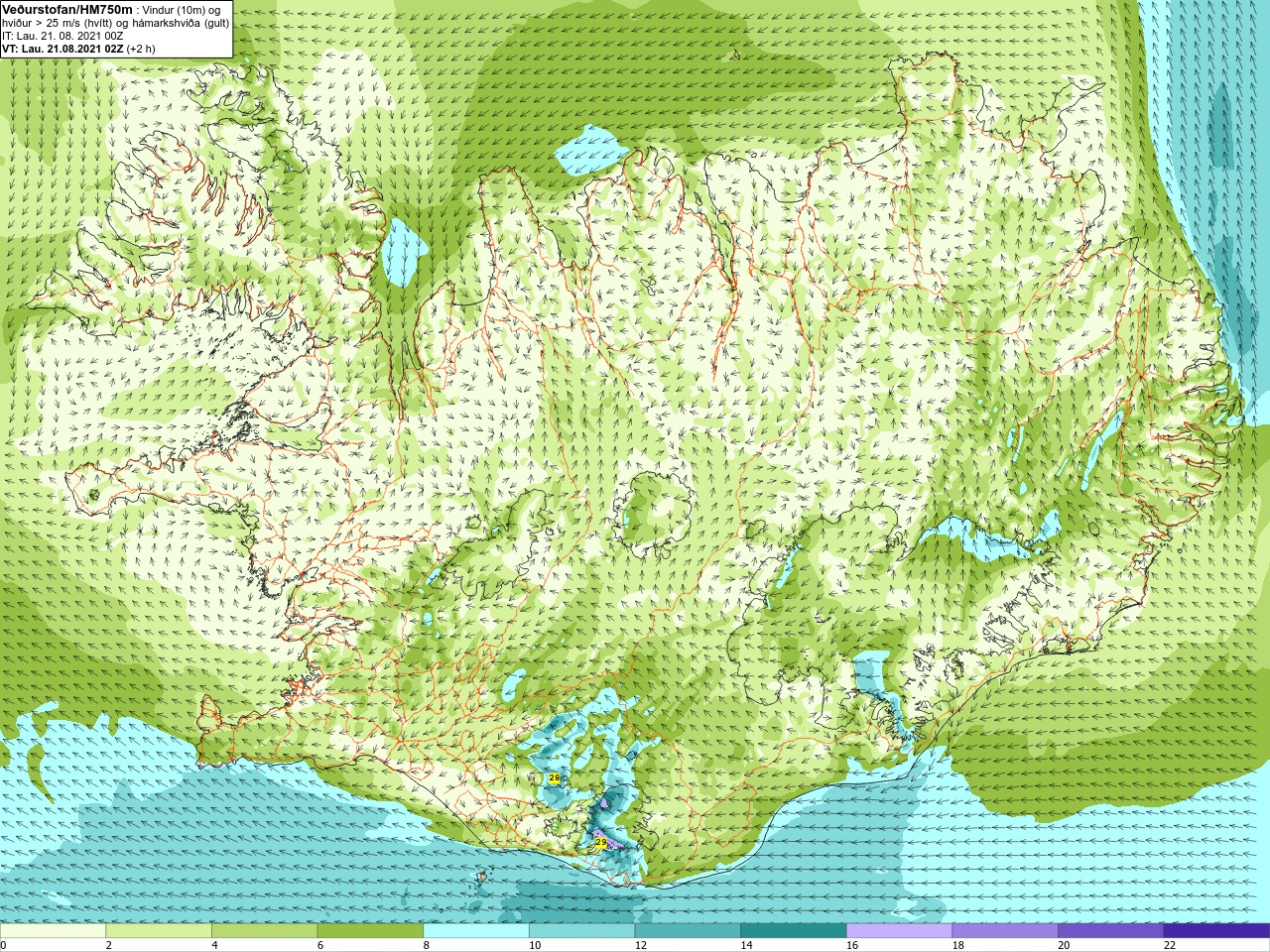Click legend scale value "16"

(852, 945)
